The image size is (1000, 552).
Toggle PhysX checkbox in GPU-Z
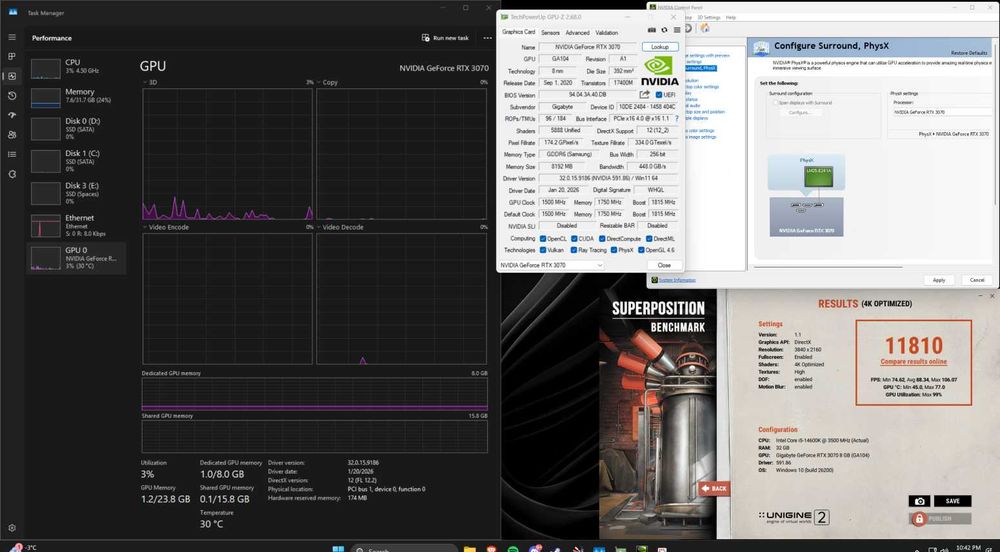[x=614, y=250]
